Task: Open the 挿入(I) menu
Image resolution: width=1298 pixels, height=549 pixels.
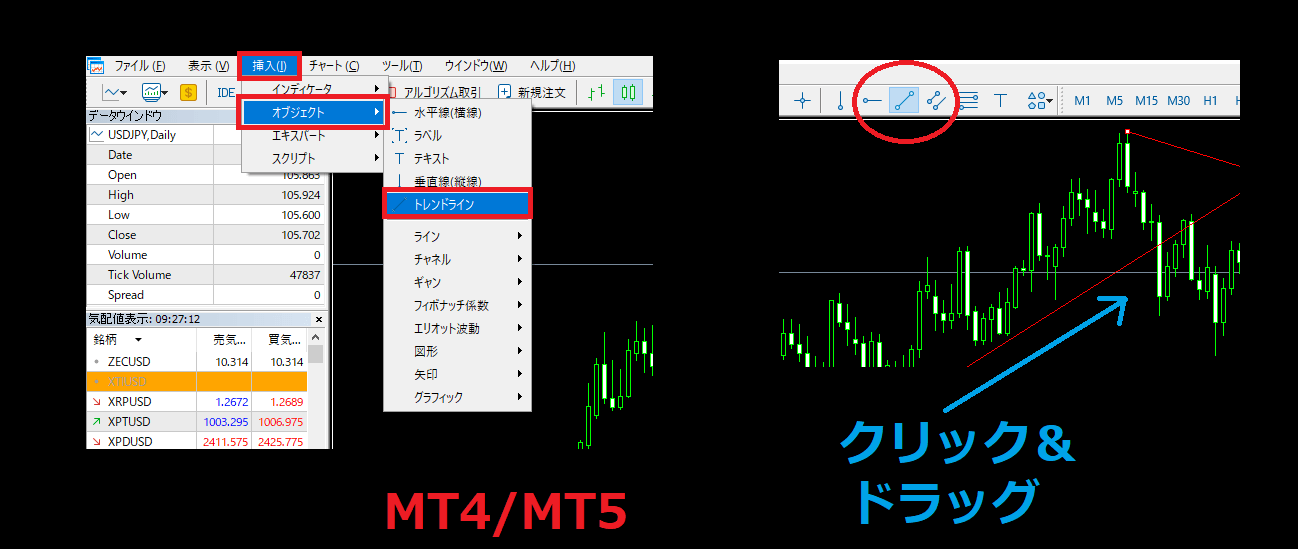Action: coord(269,66)
